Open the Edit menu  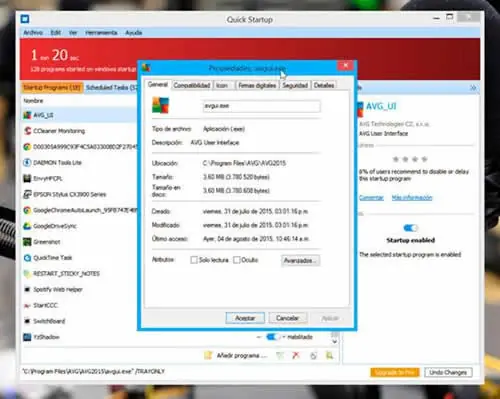(56, 33)
